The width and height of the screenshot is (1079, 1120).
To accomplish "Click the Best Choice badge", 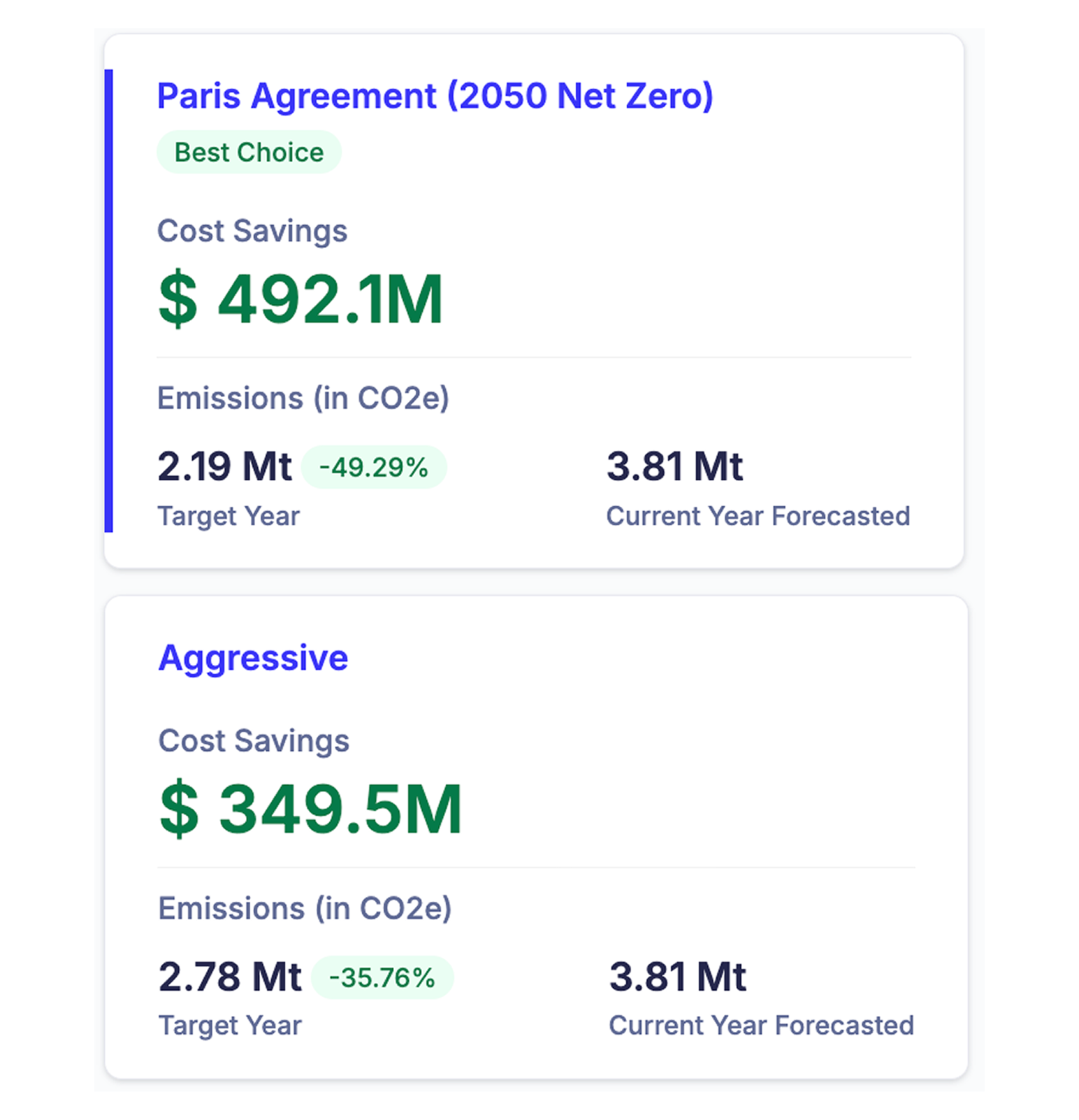I will tap(249, 152).
